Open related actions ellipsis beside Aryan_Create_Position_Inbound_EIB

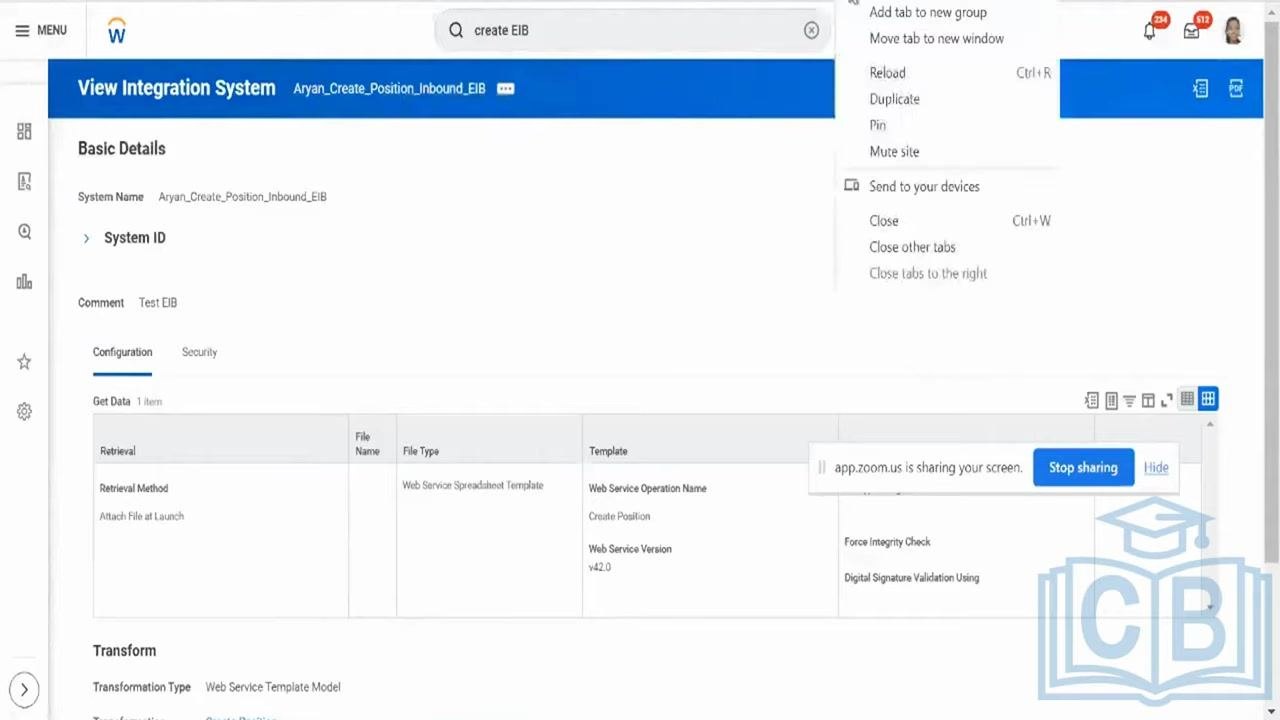pyautogui.click(x=506, y=88)
